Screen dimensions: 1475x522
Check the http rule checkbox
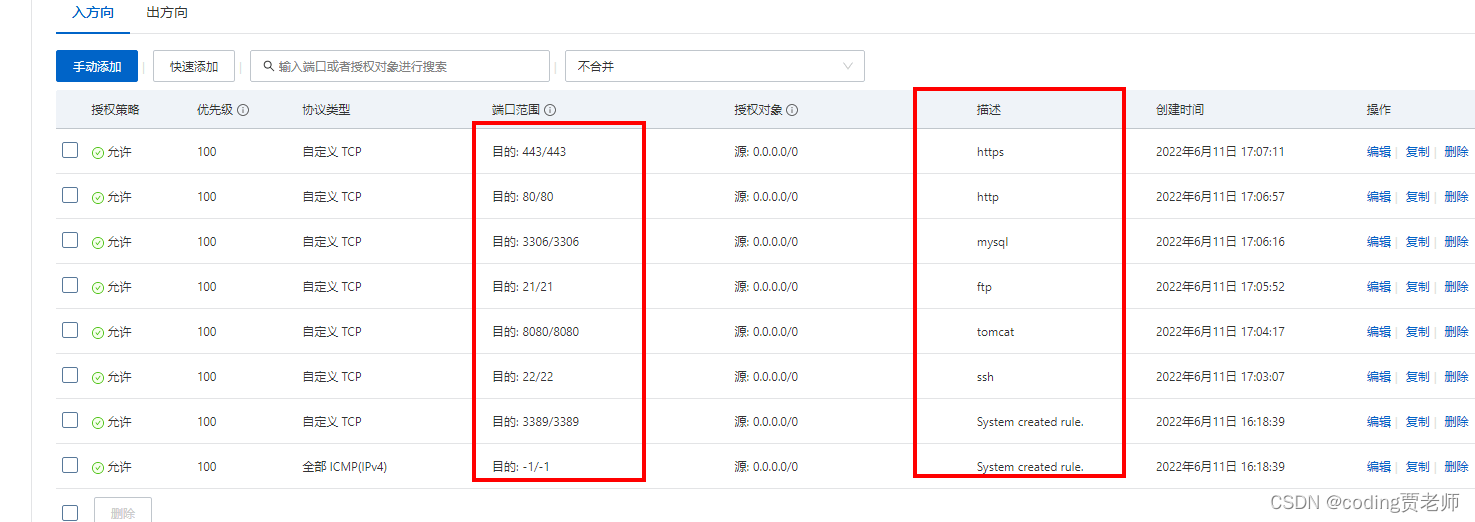point(70,195)
